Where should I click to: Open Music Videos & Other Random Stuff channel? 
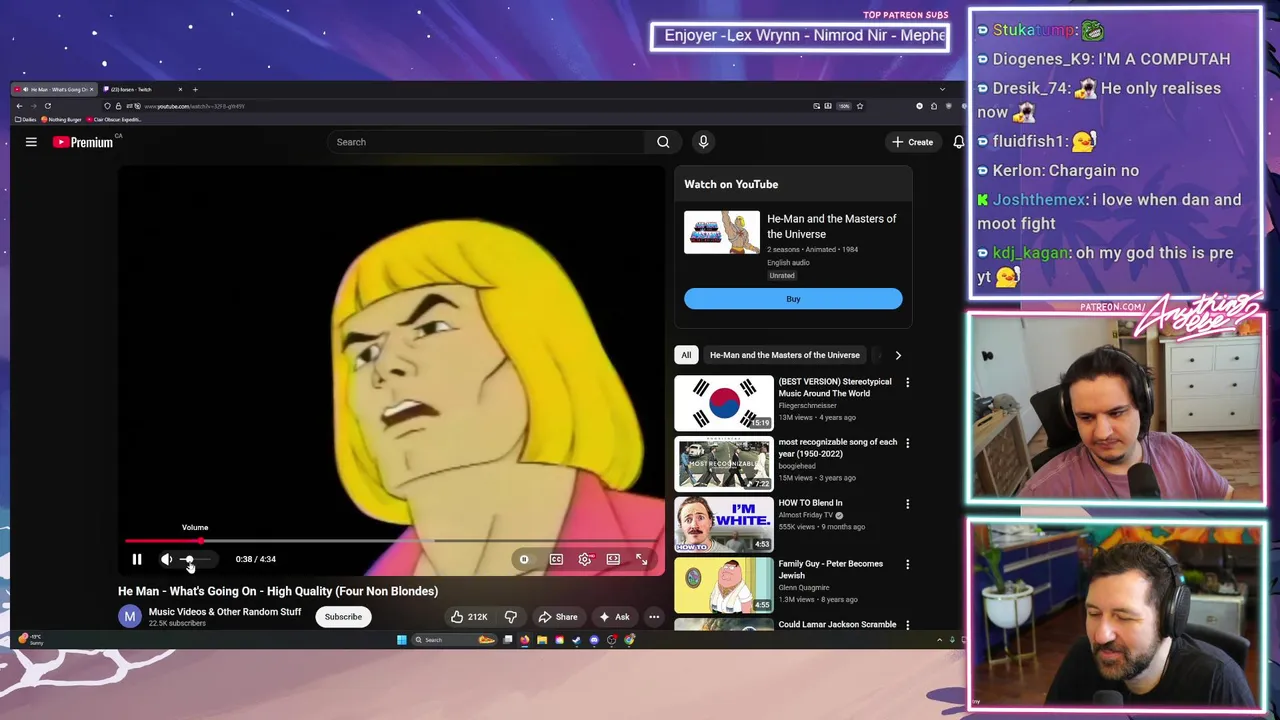(x=225, y=612)
